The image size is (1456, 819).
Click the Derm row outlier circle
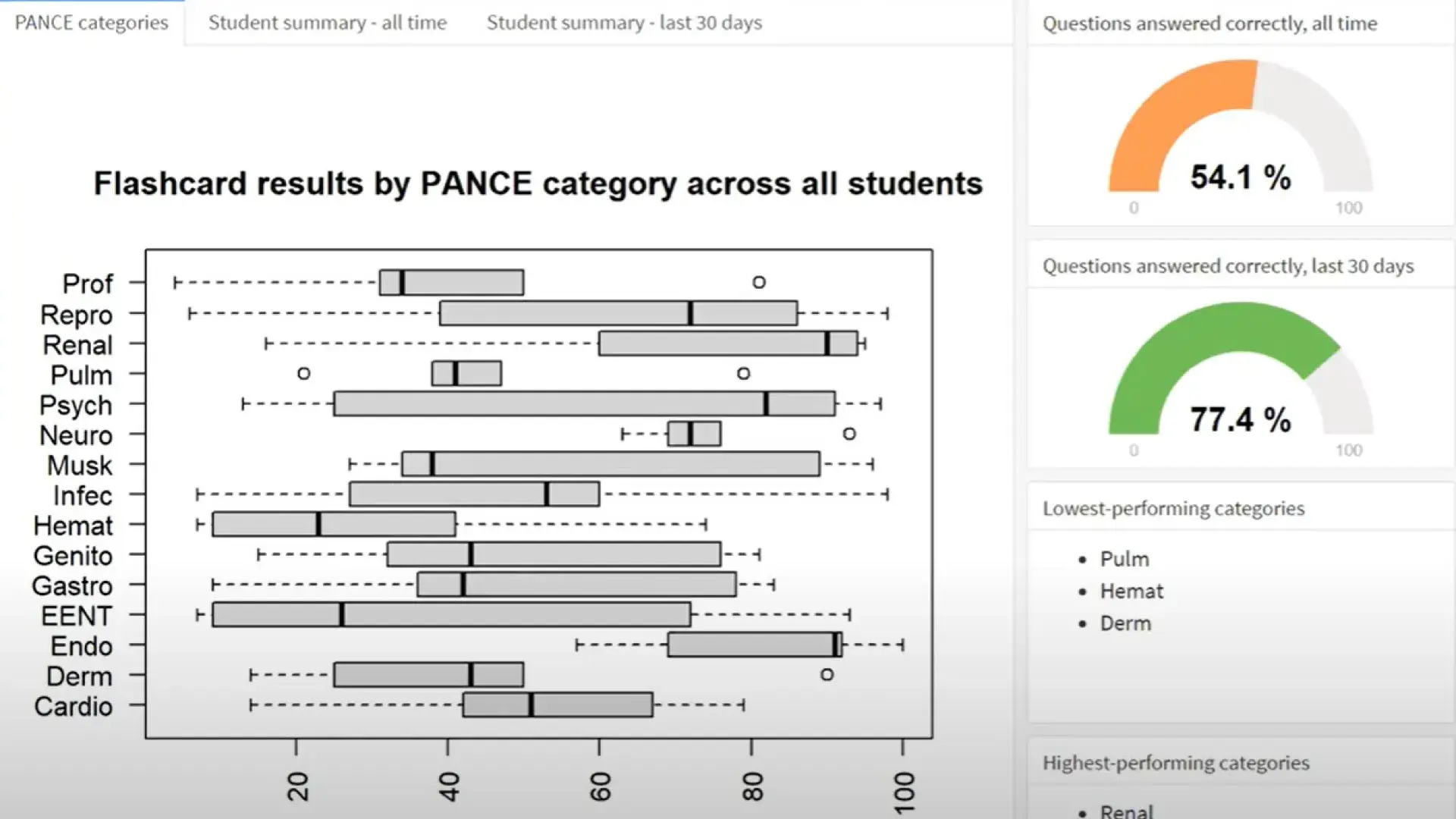pos(827,675)
